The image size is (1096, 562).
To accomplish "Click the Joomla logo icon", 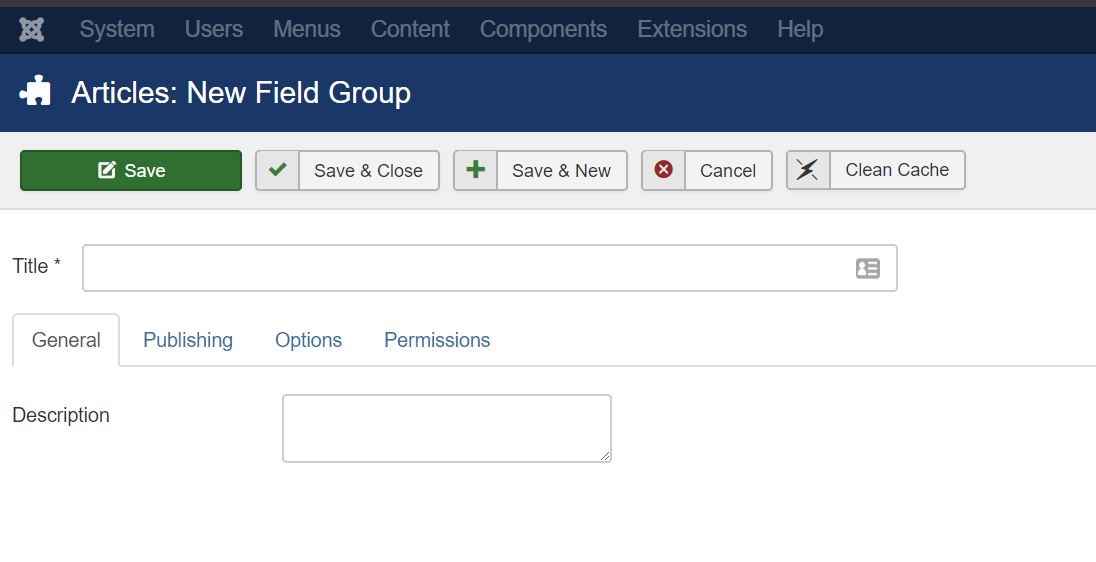I will pos(31,29).
